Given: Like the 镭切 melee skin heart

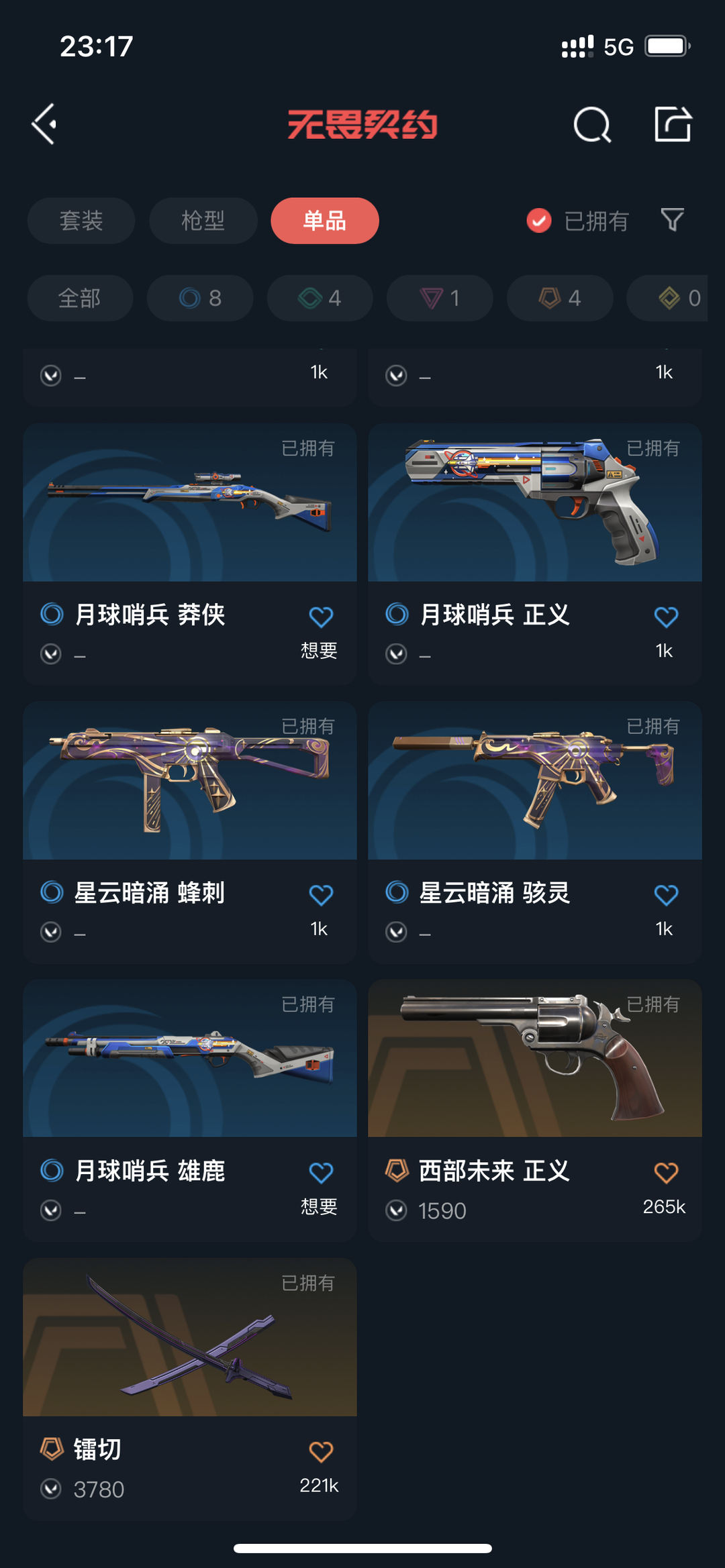Looking at the screenshot, I should click(x=321, y=1452).
